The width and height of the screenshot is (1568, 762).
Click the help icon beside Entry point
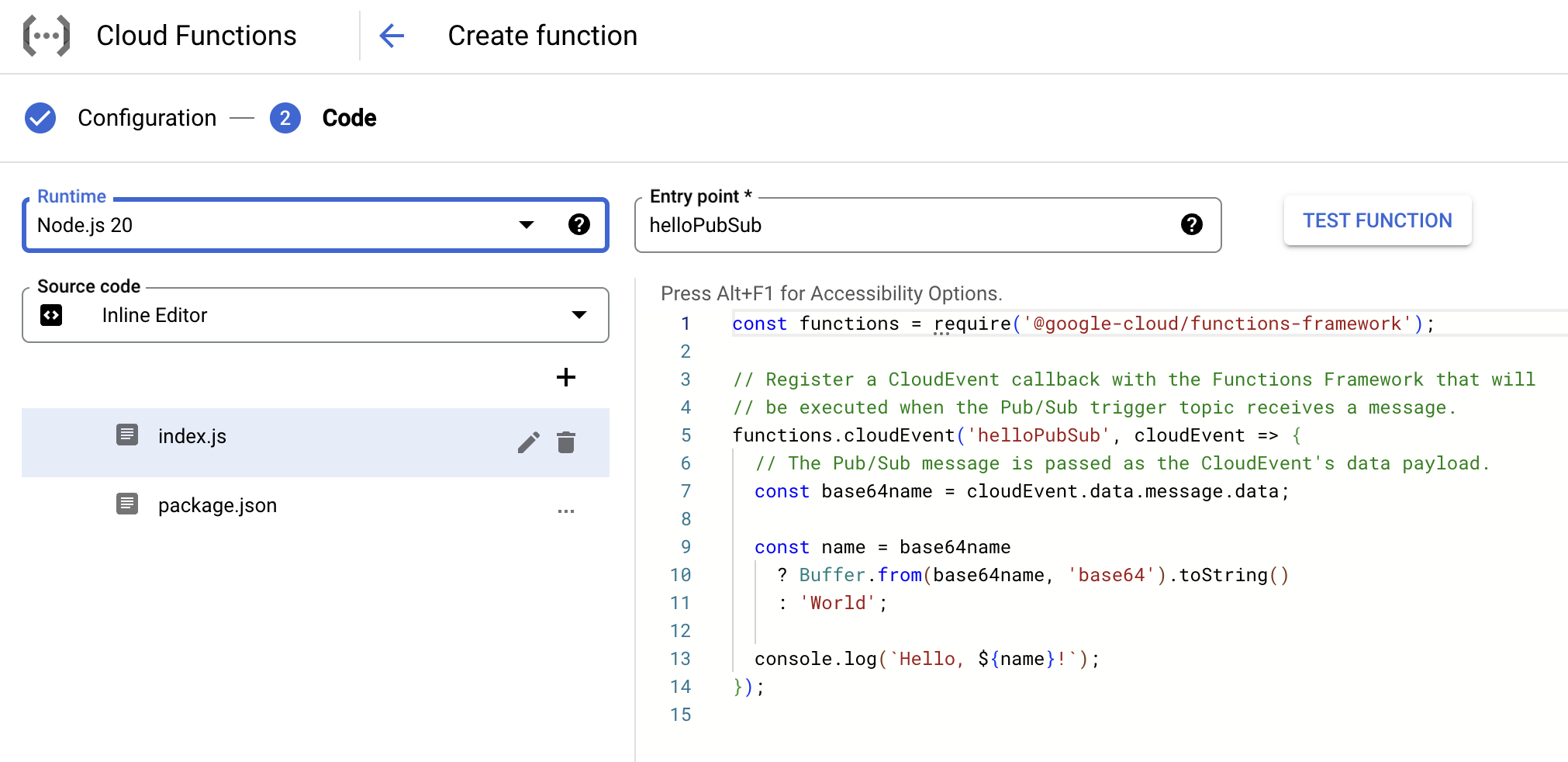[1192, 225]
